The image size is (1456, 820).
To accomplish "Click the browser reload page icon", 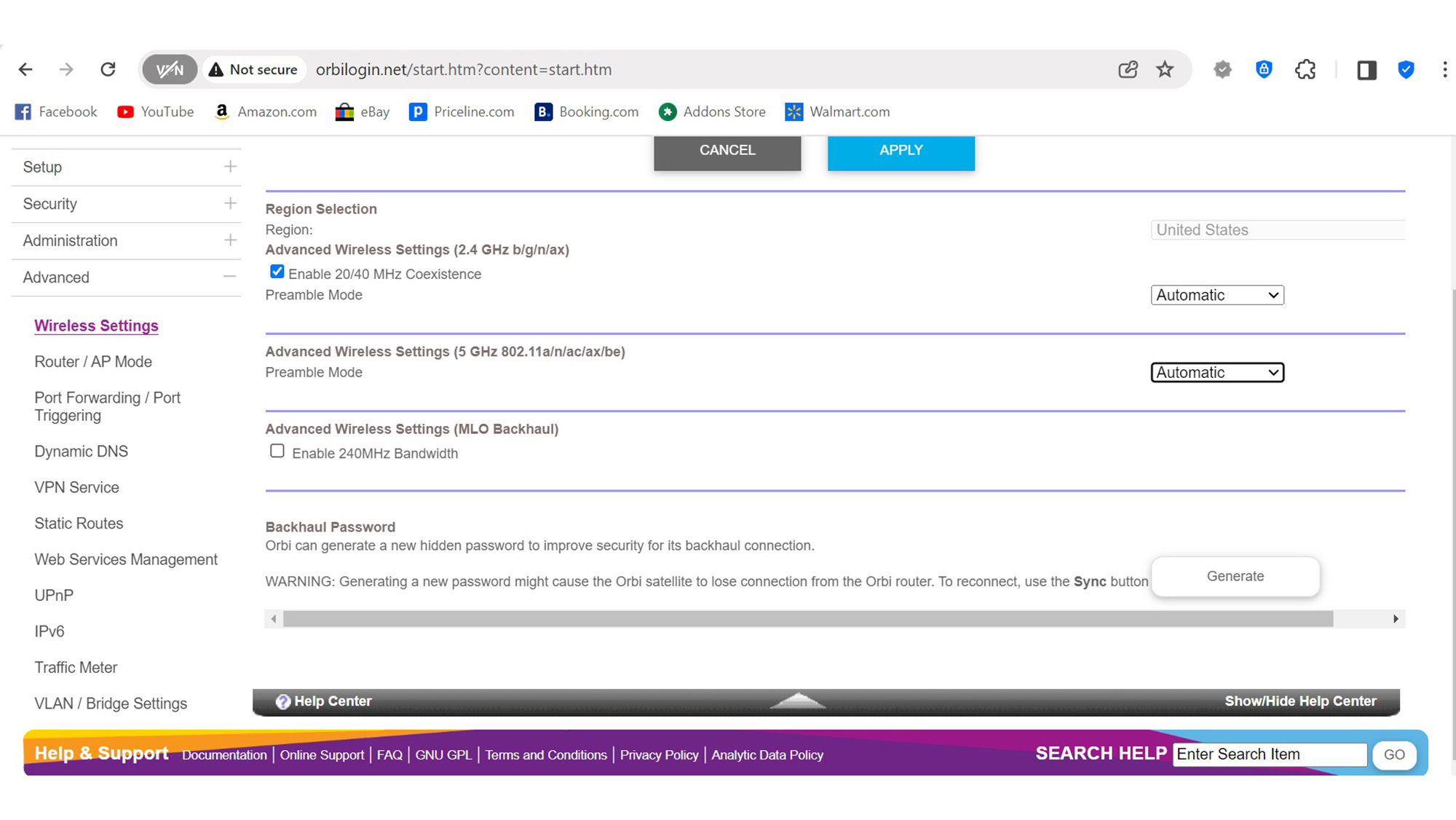I will point(108,69).
